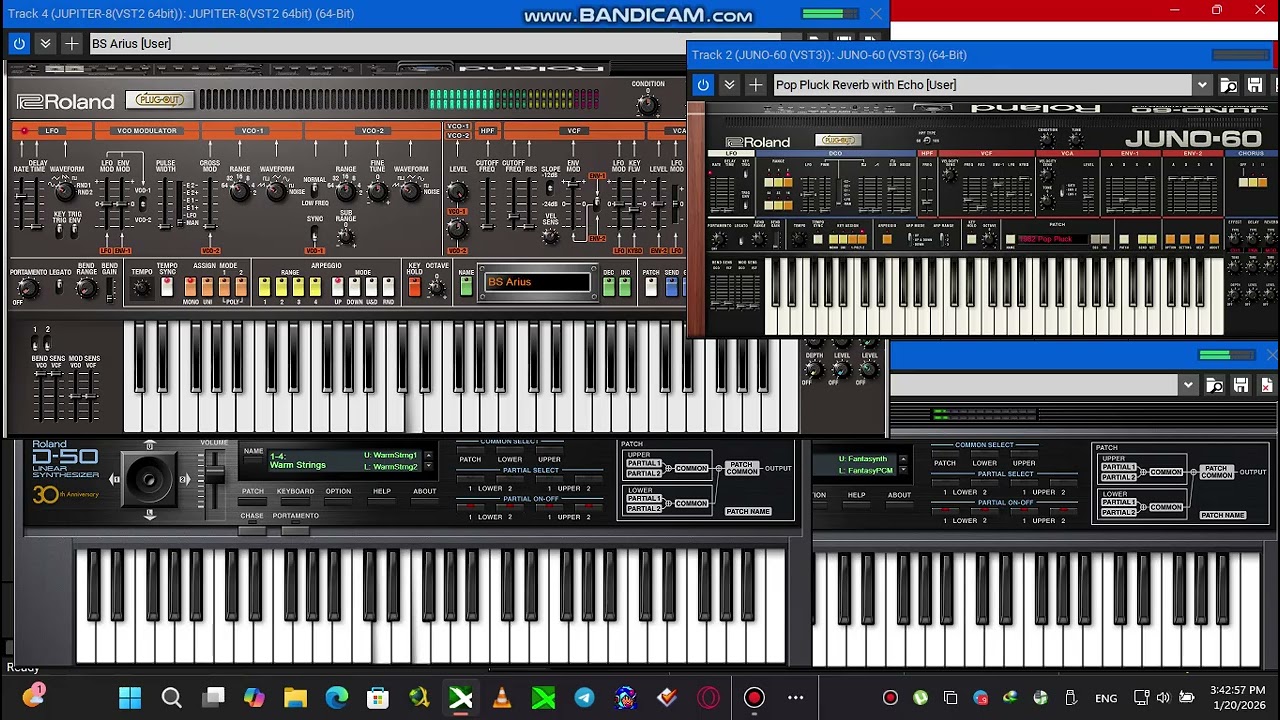The width and height of the screenshot is (1280, 720).
Task: Click JUPITER-8 Portamento knob
Action: (27, 289)
